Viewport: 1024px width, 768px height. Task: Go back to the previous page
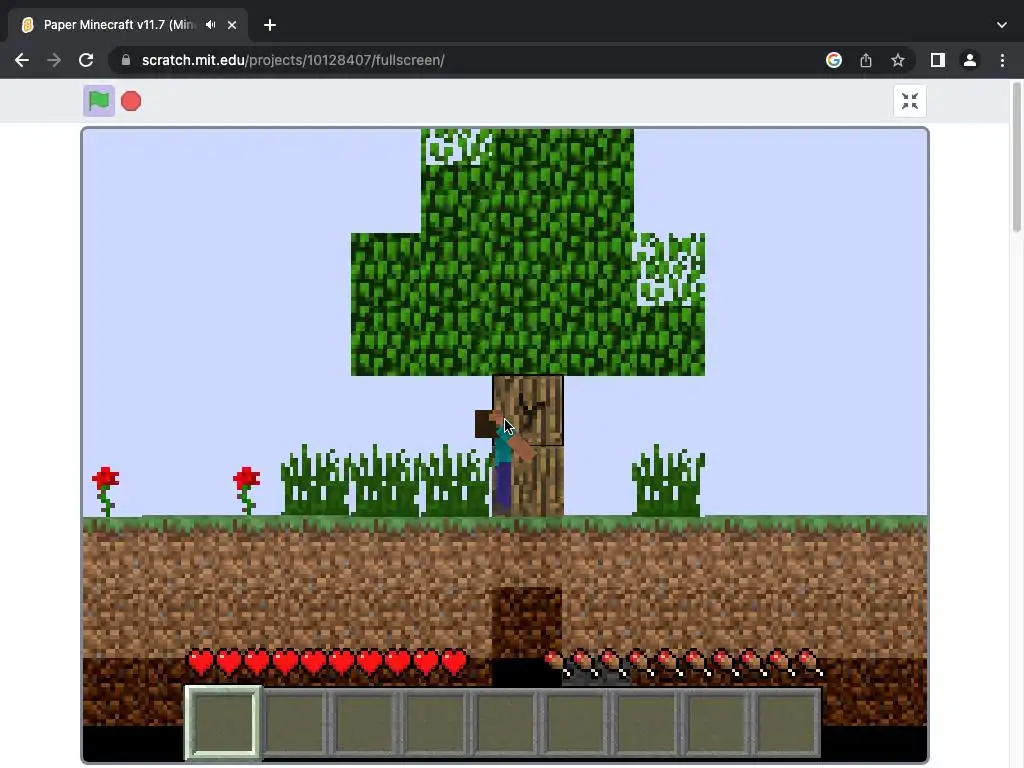(22, 60)
